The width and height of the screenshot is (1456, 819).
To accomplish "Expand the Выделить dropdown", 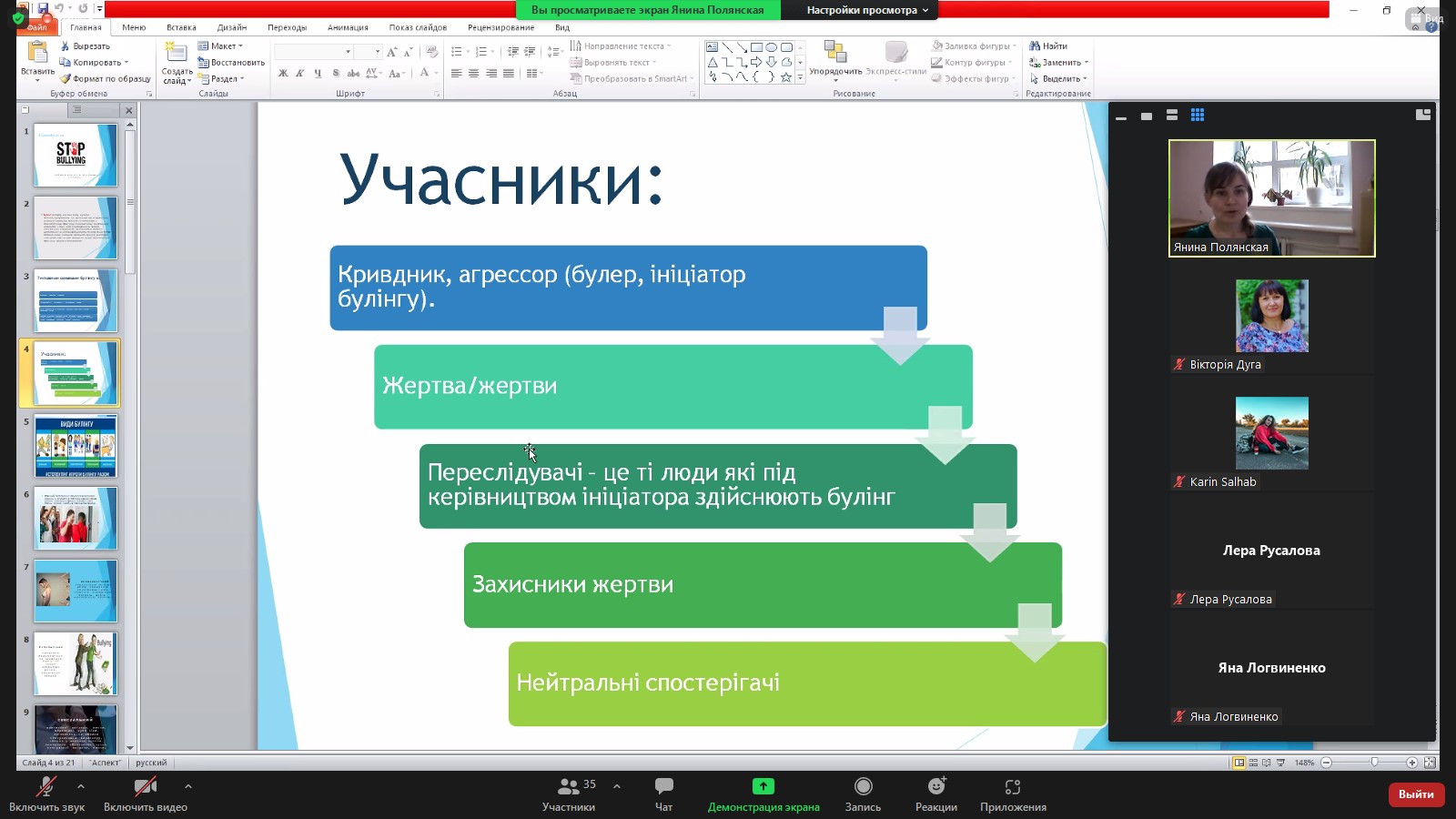I will coord(1086,79).
